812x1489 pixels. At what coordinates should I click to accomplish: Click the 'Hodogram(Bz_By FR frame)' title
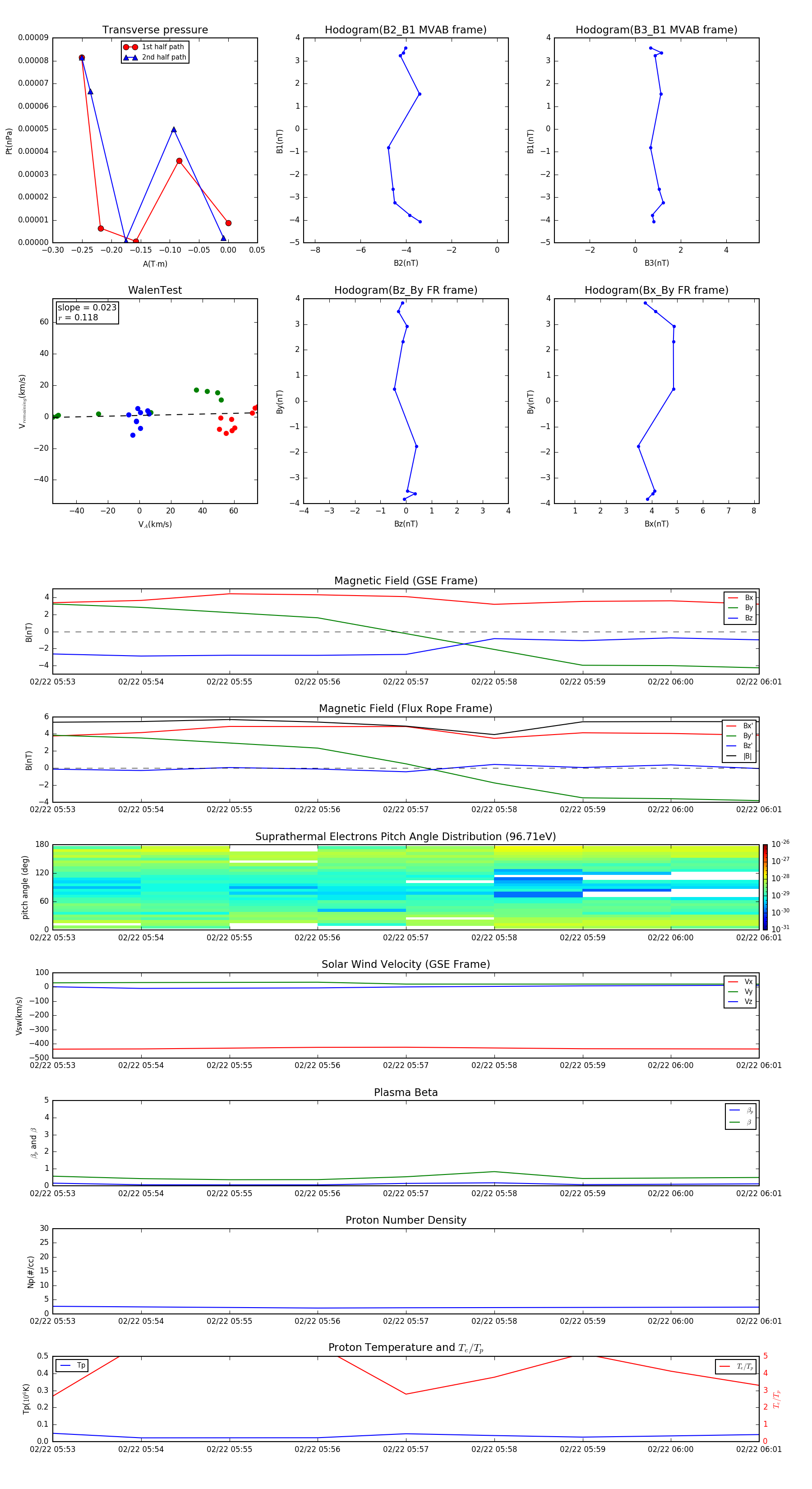click(x=406, y=290)
